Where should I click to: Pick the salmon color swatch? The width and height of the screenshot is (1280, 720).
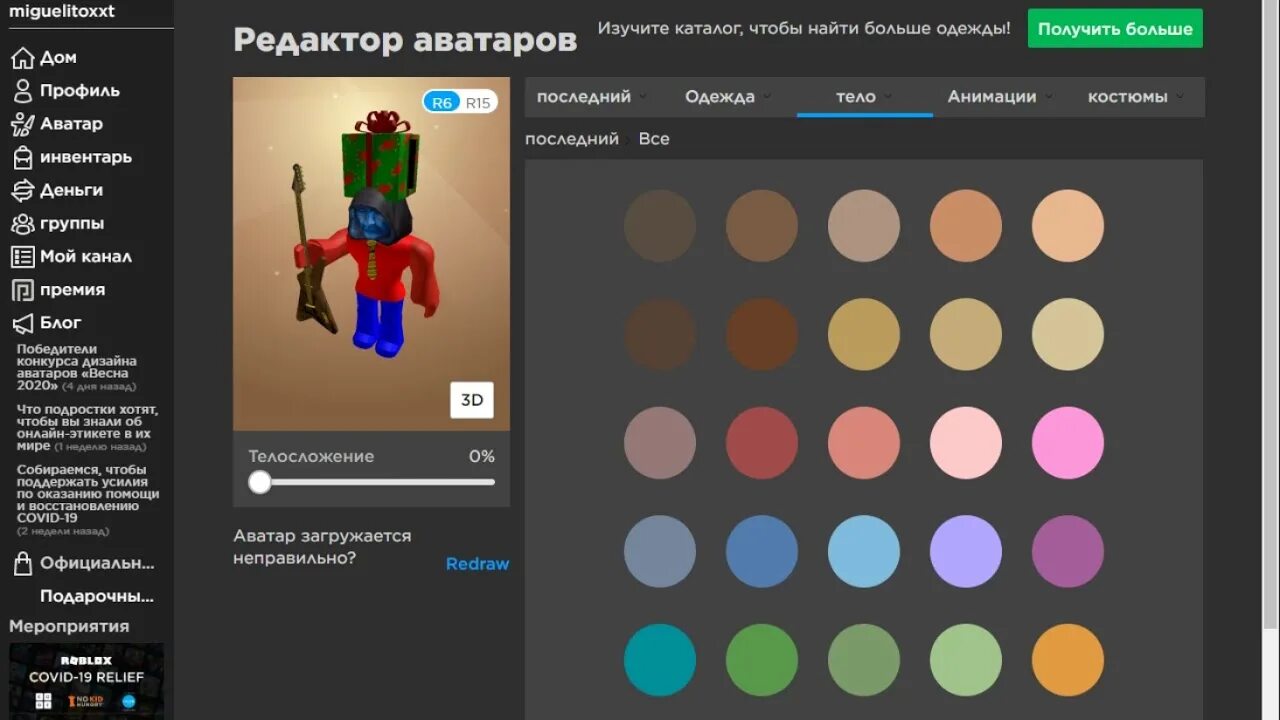click(x=864, y=443)
